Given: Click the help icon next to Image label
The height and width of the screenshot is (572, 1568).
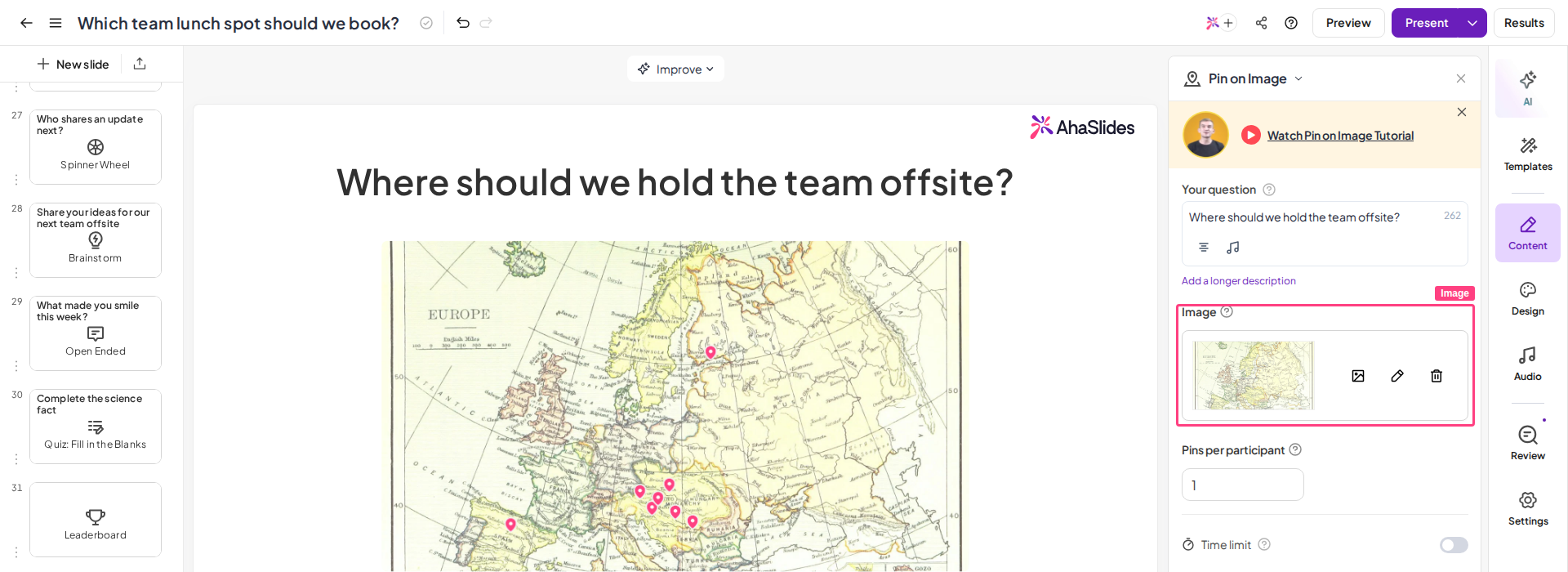Looking at the screenshot, I should 1227,312.
